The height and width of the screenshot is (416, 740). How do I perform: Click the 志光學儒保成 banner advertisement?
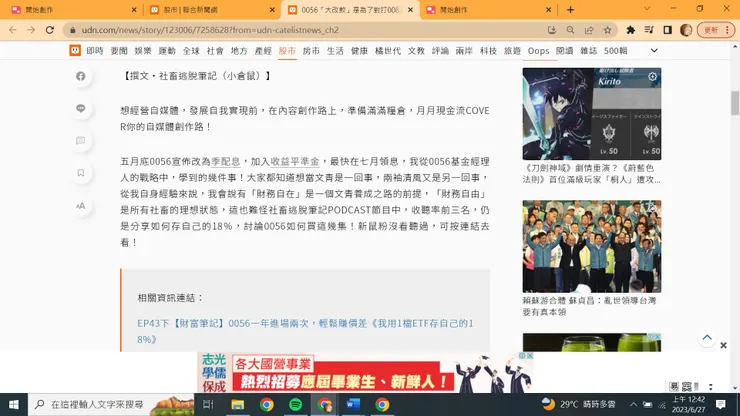coord(365,373)
